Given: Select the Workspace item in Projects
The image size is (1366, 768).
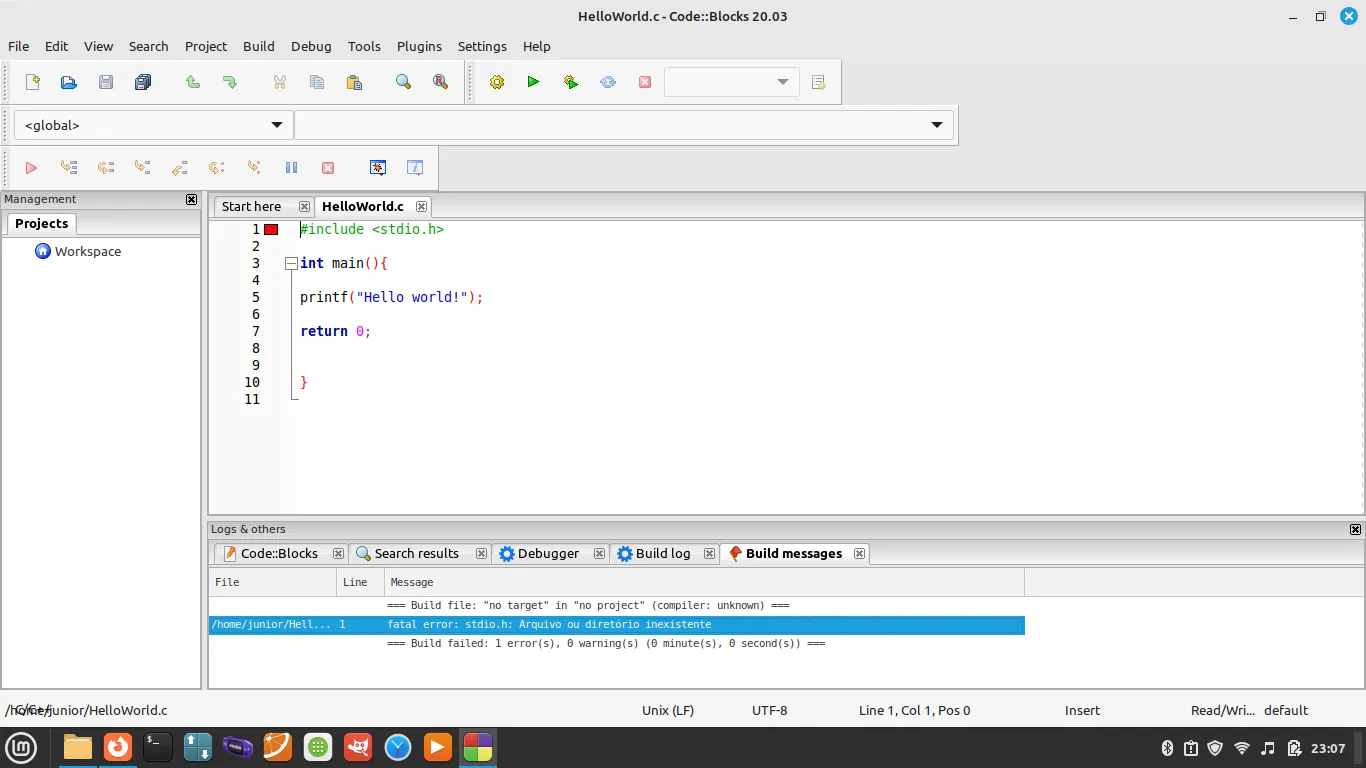Looking at the screenshot, I should pos(87,252).
